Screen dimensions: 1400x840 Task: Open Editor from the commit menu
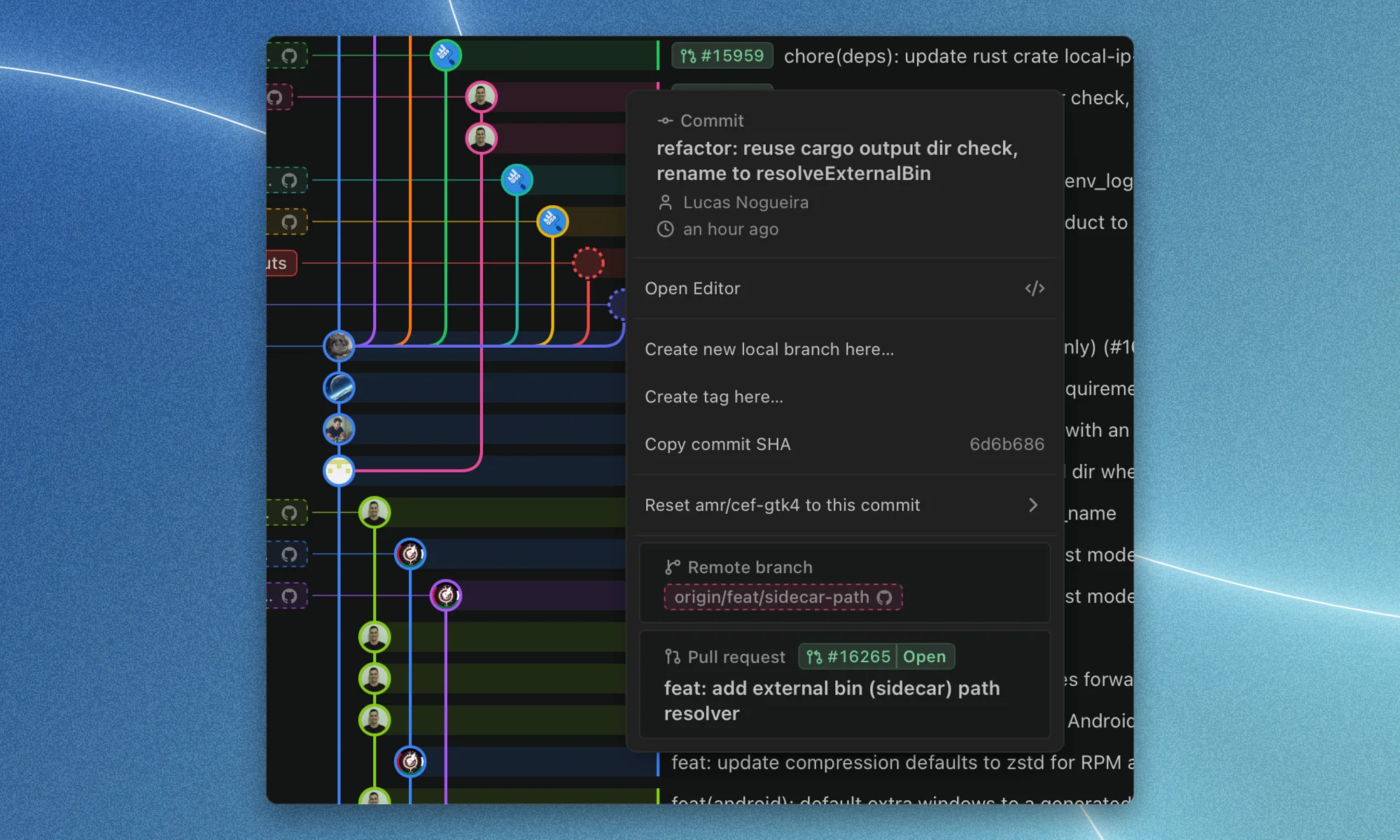[844, 288]
